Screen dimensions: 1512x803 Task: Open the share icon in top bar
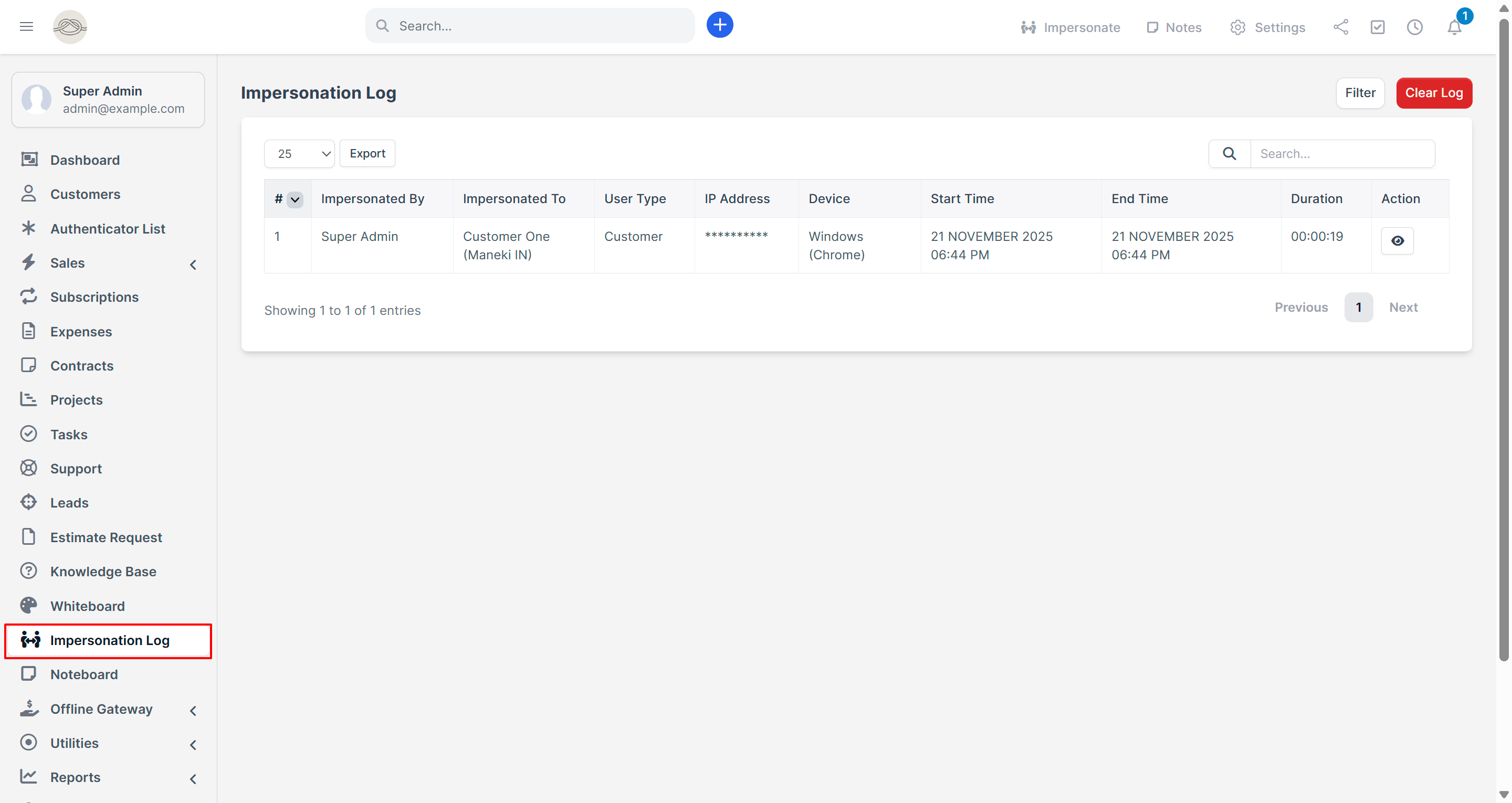tap(1341, 27)
